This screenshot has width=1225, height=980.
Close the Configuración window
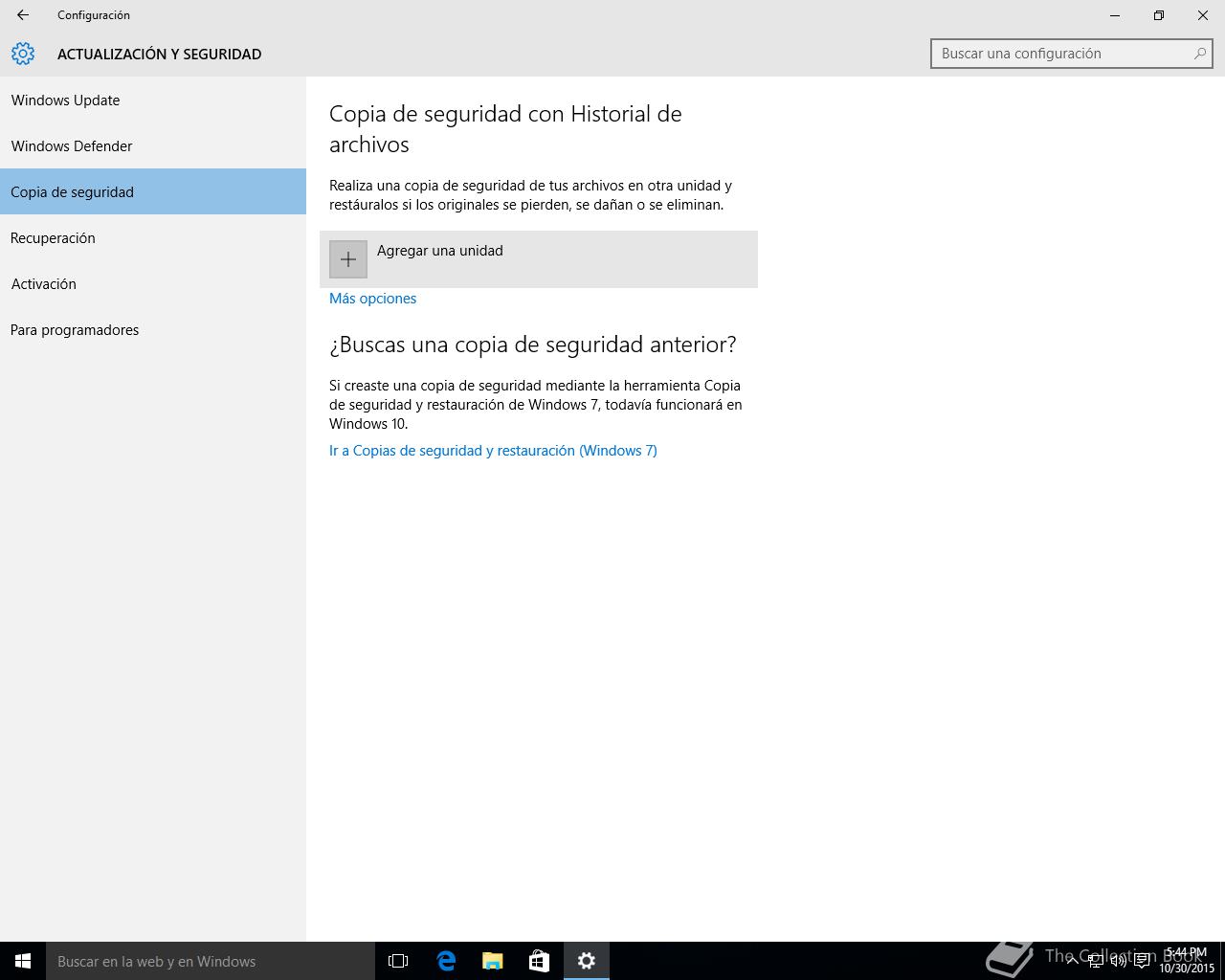pos(1203,15)
